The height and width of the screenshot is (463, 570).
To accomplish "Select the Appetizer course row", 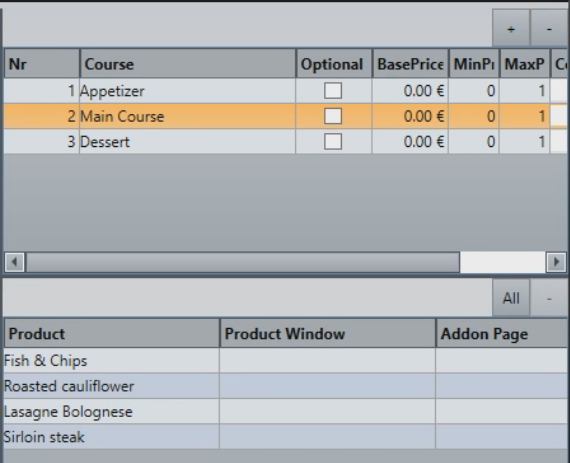I will [285, 91].
